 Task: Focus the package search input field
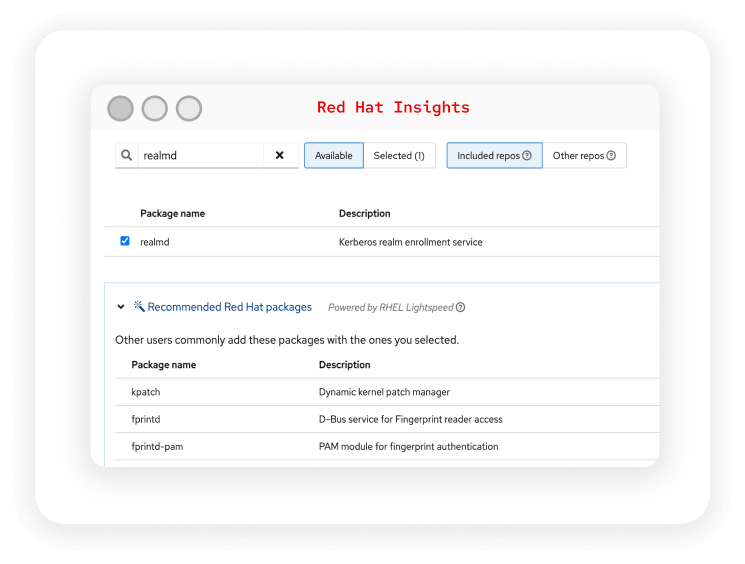click(200, 156)
